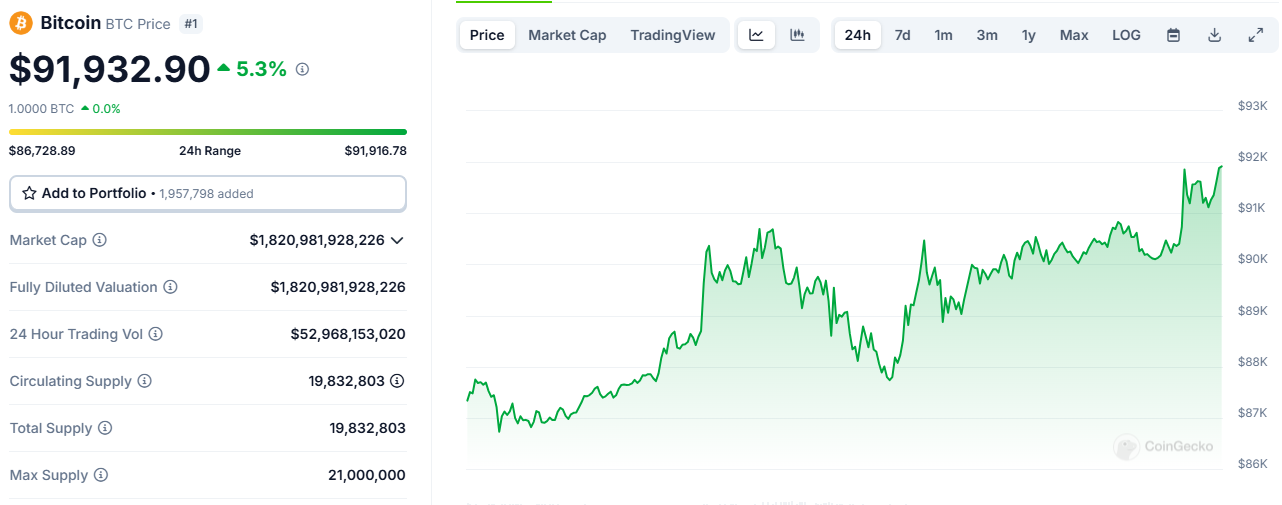Expand chart to fullscreen
This screenshot has width=1282, height=505.
click(x=1256, y=35)
